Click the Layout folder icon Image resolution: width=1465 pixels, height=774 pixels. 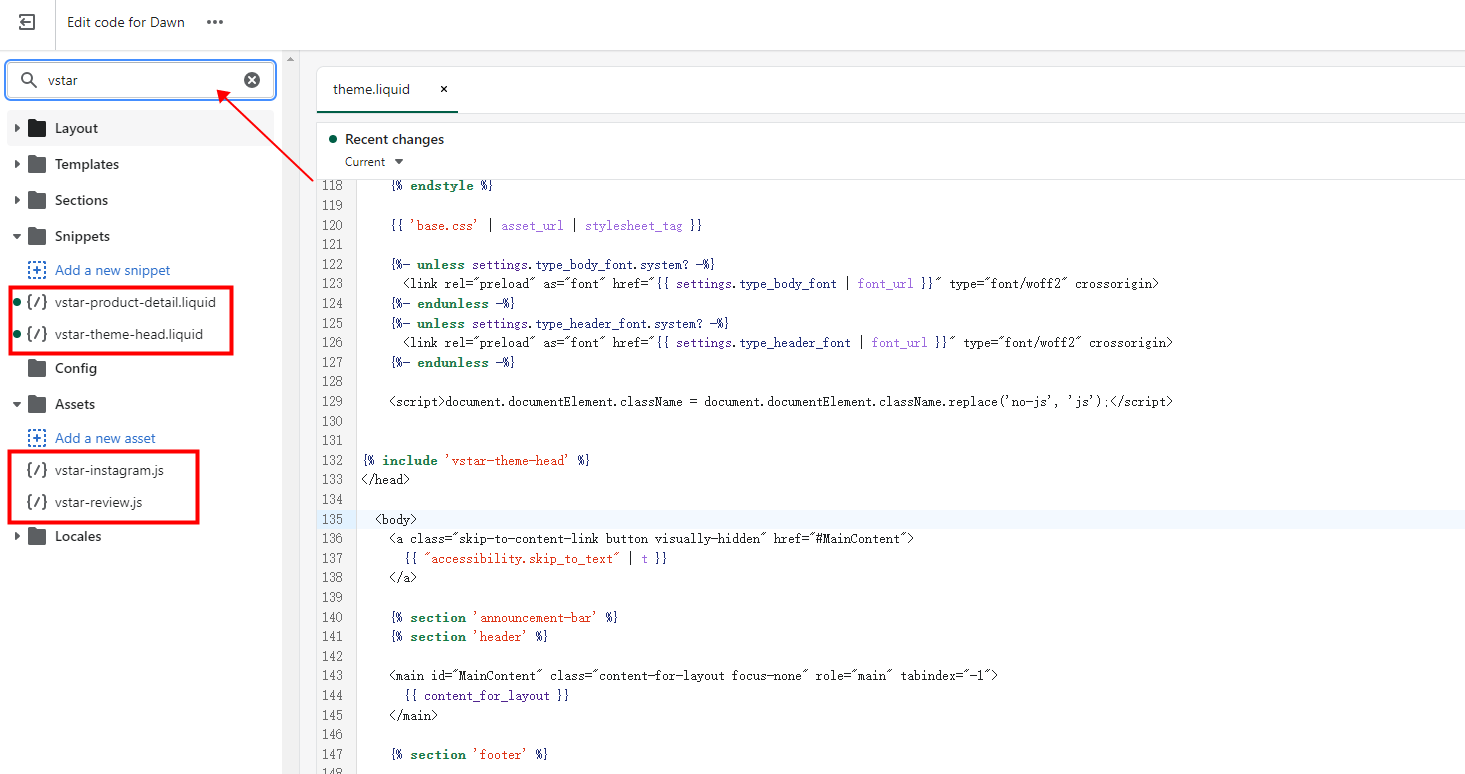coord(37,128)
